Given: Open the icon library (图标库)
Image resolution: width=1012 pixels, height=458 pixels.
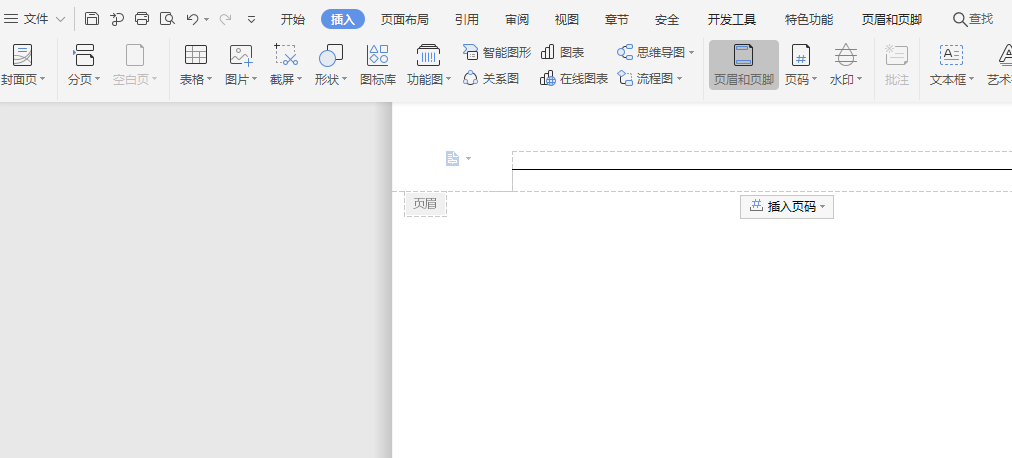Looking at the screenshot, I should tap(378, 65).
